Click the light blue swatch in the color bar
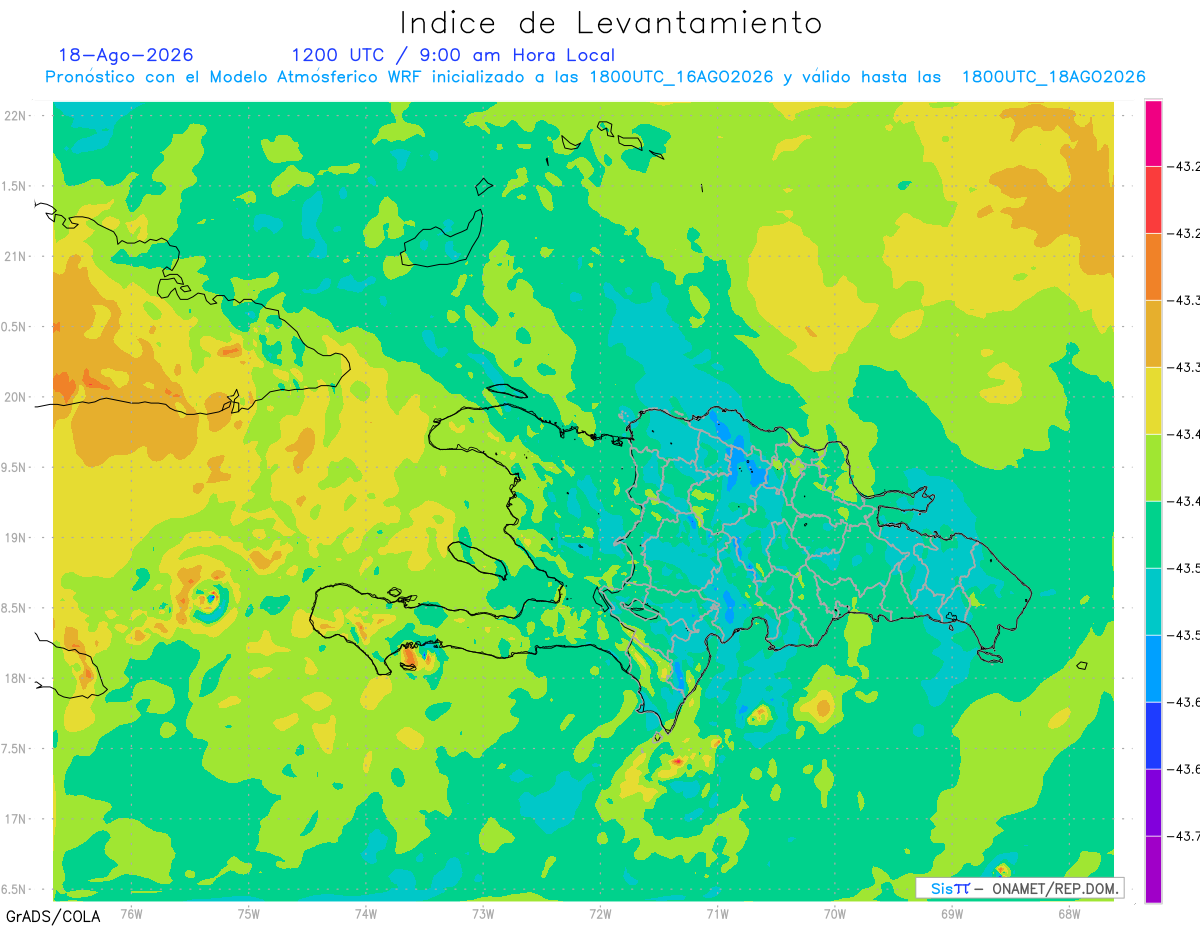This screenshot has height=927, width=1200. (1153, 669)
